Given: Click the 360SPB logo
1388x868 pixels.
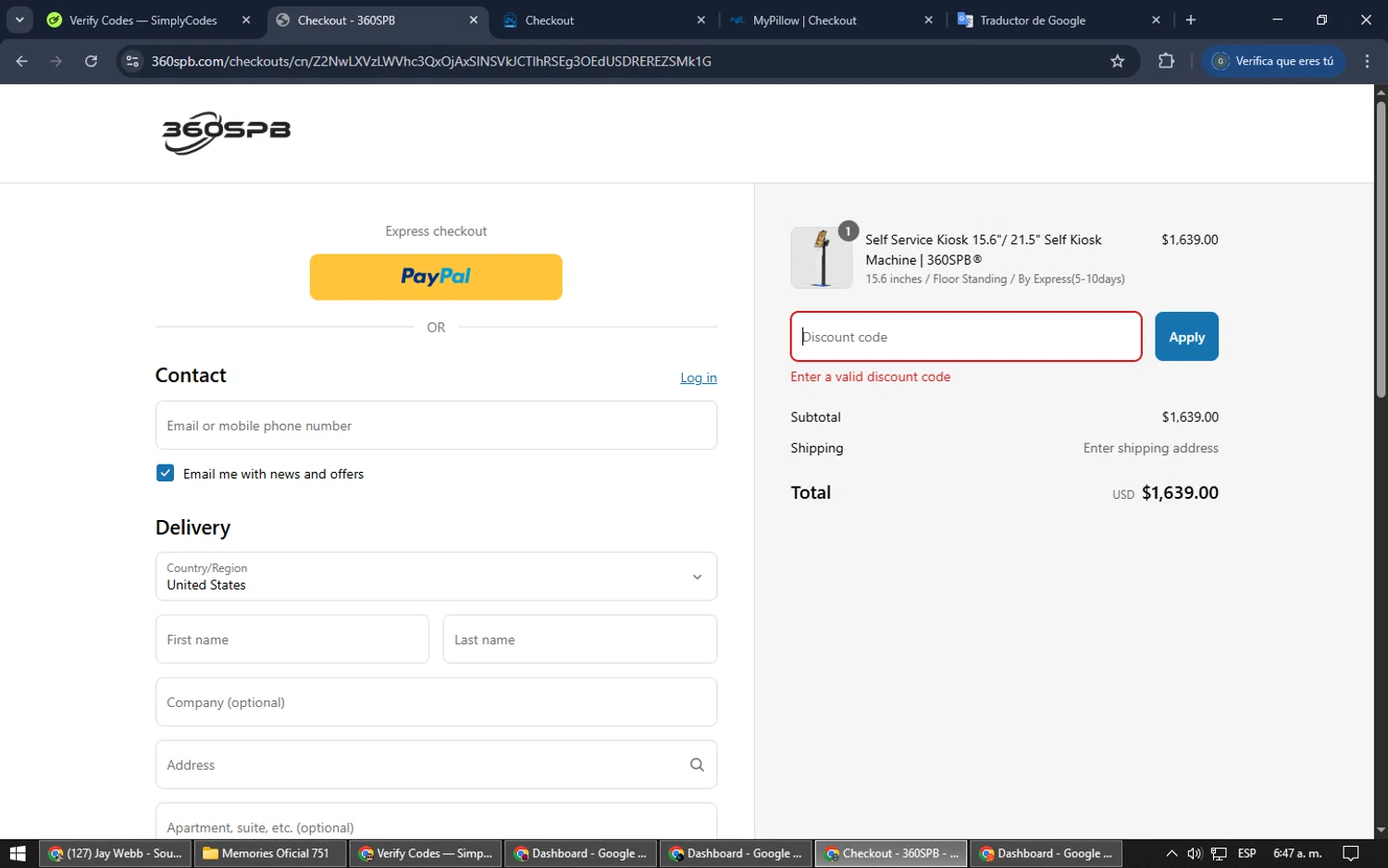Looking at the screenshot, I should (x=227, y=132).
